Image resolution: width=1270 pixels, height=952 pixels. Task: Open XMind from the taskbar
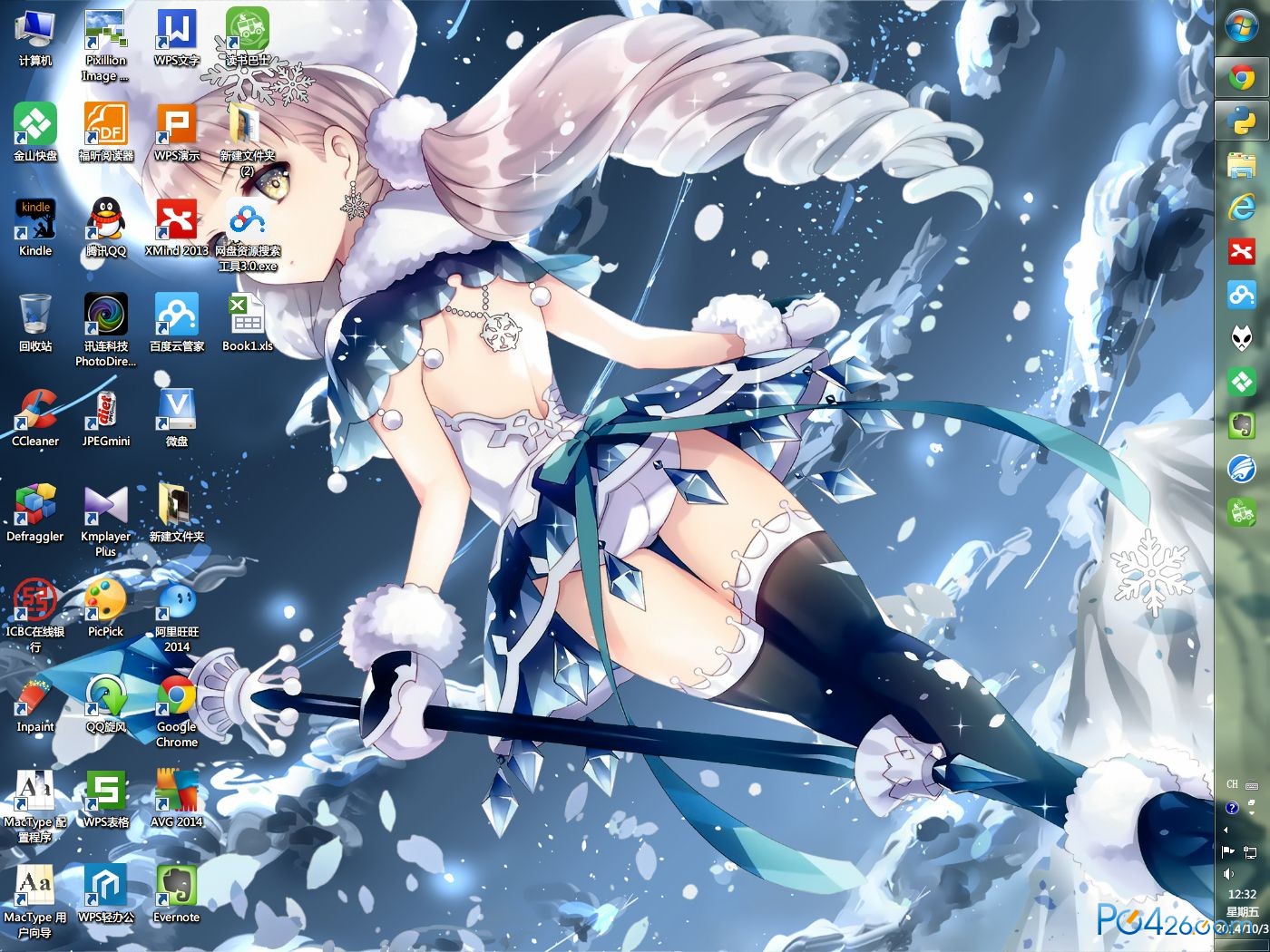pyautogui.click(x=1242, y=251)
